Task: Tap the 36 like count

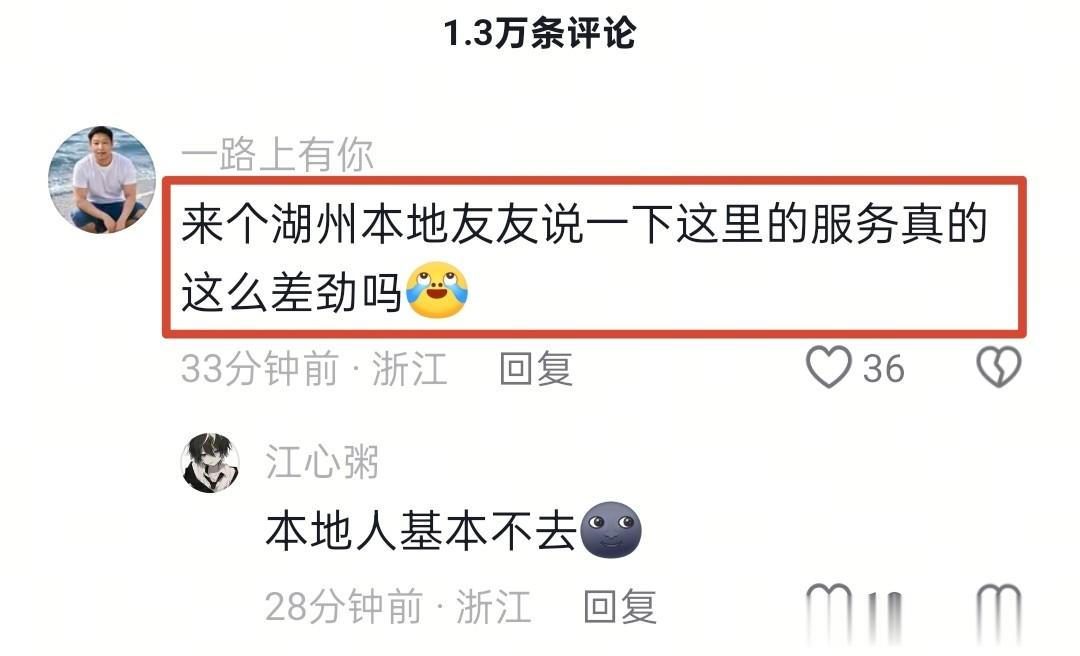Action: 883,369
